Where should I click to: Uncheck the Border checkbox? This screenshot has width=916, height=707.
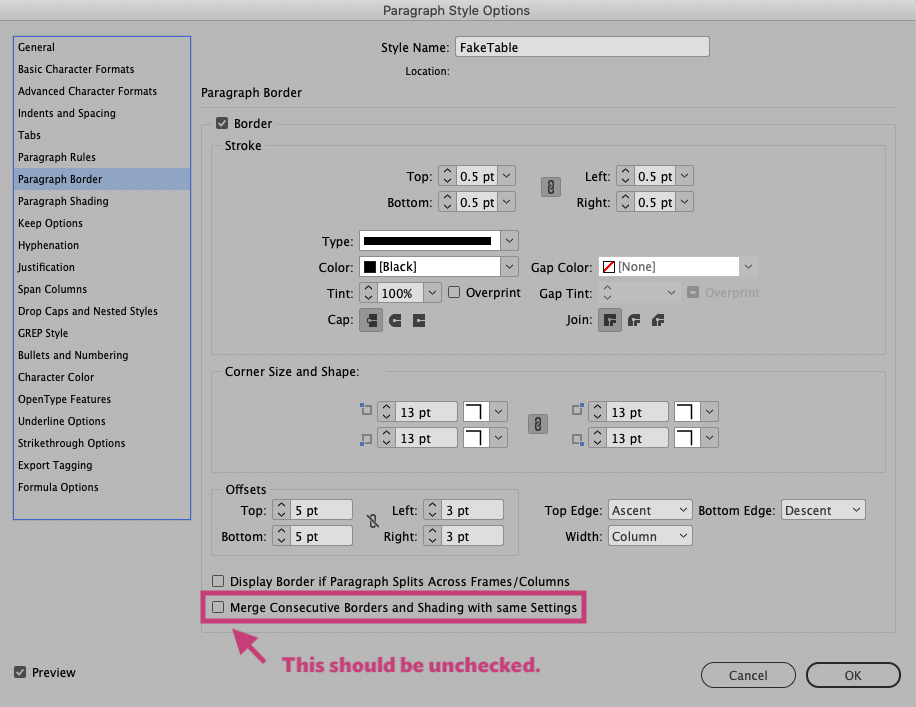(x=222, y=124)
